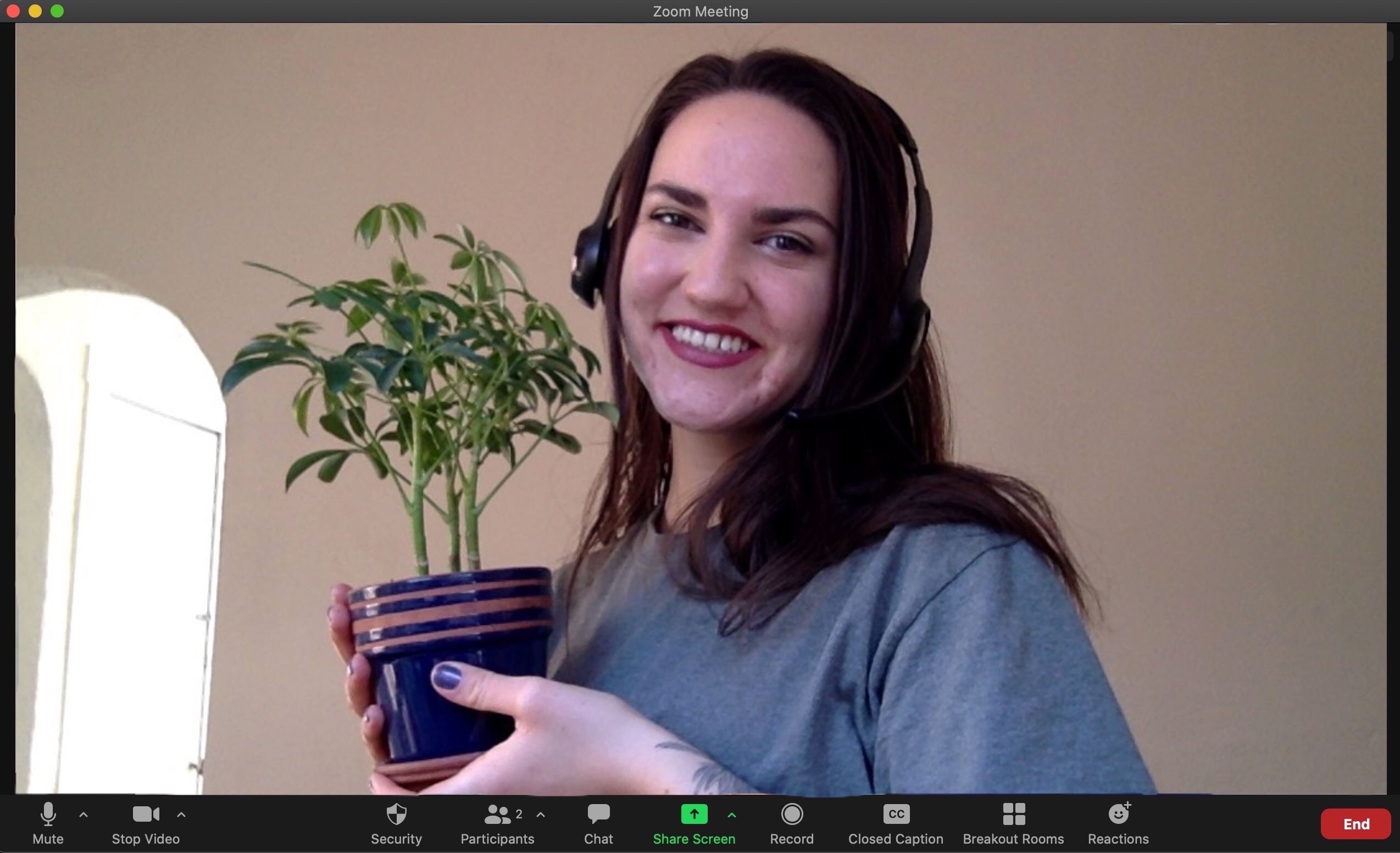The height and width of the screenshot is (853, 1400).
Task: Start Share Screen
Action: (694, 823)
